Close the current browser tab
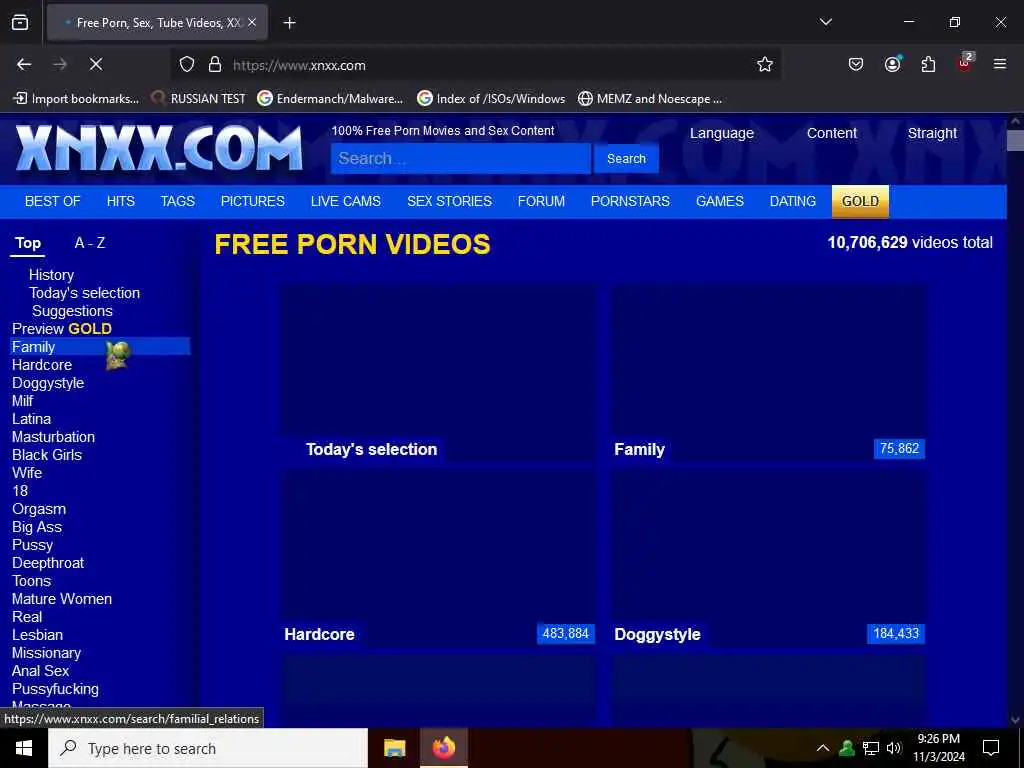1024x768 pixels. (252, 22)
